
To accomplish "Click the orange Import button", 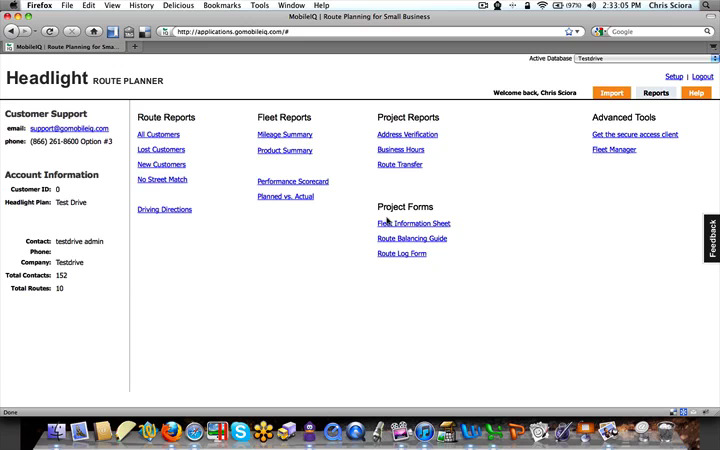I will click(x=611, y=93).
